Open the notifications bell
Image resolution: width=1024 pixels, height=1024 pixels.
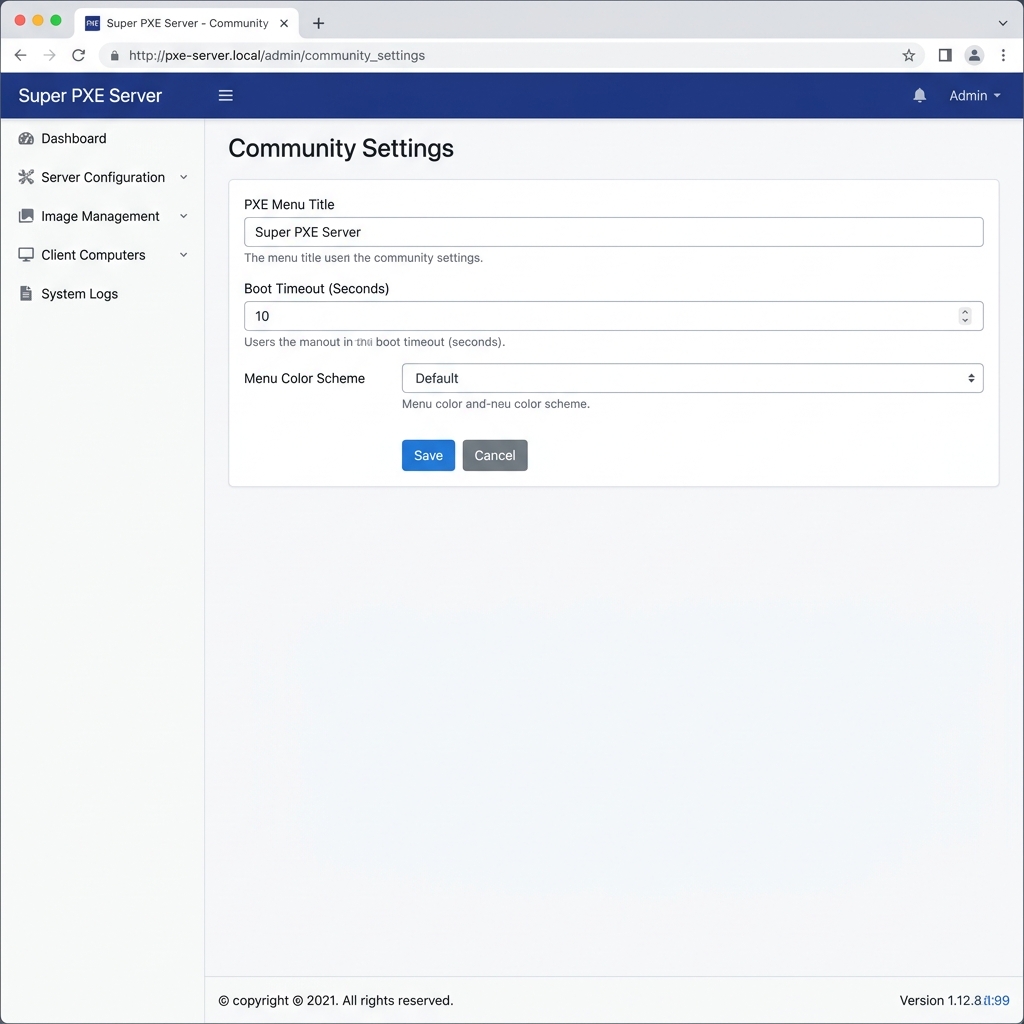[920, 95]
